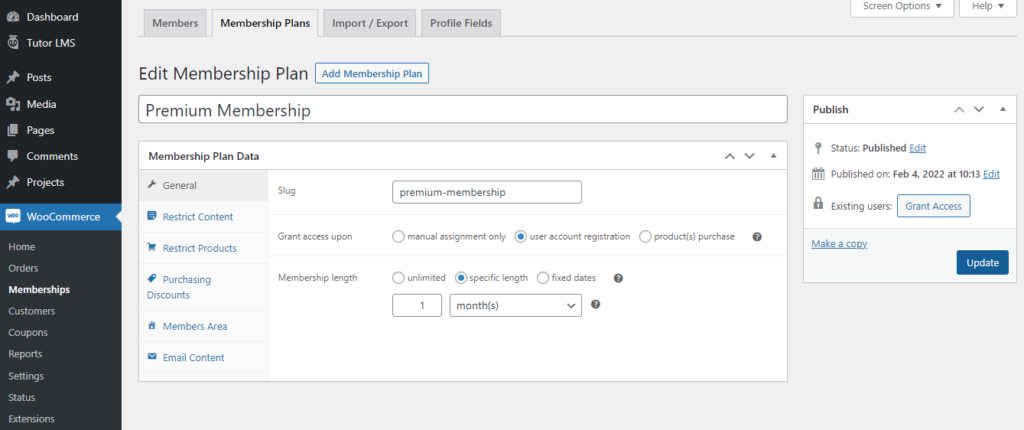Open WooCommerce Home submenu
Image resolution: width=1024 pixels, height=430 pixels.
(22, 247)
